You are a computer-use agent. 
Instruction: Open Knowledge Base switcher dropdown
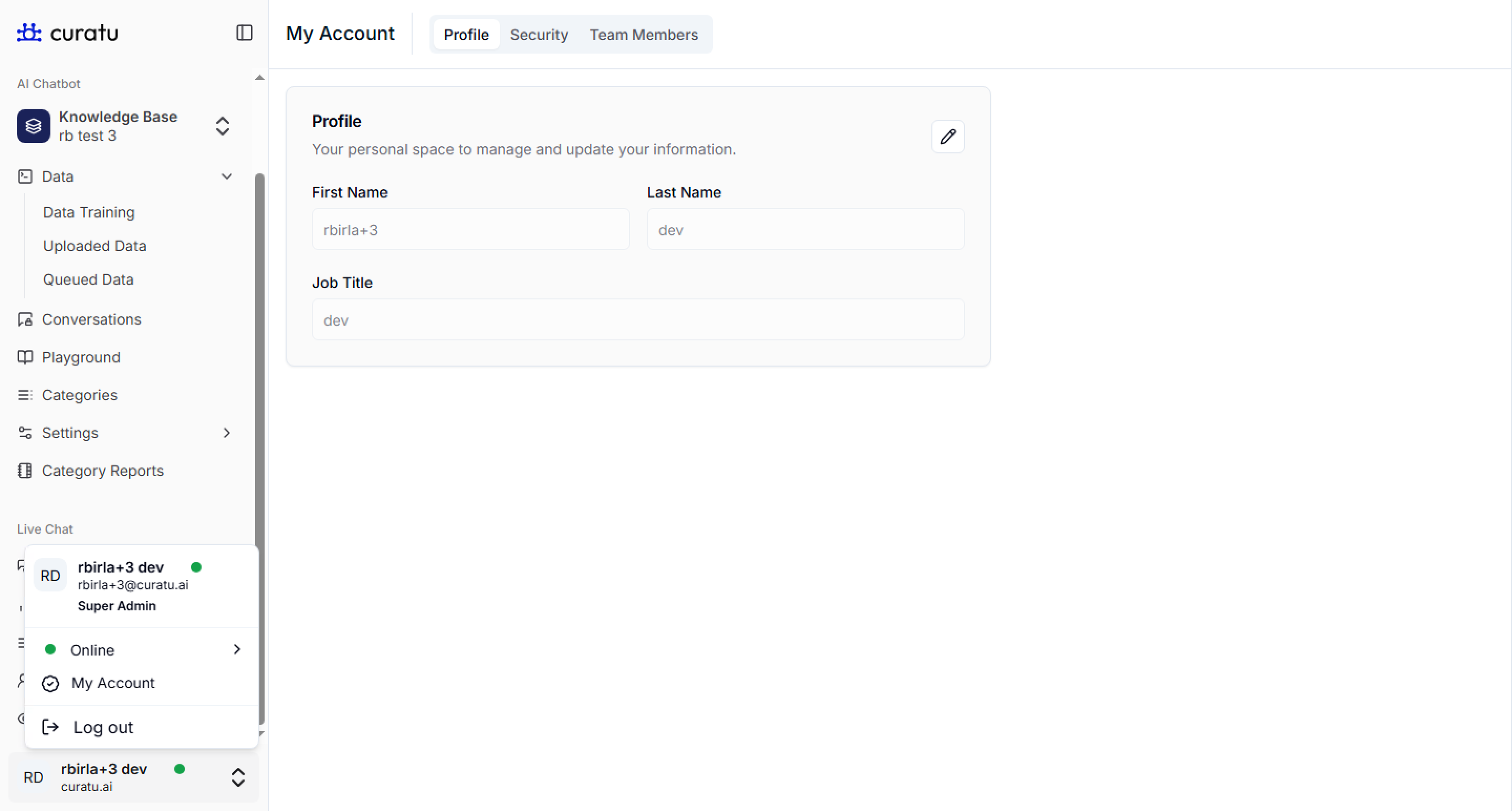click(222, 126)
